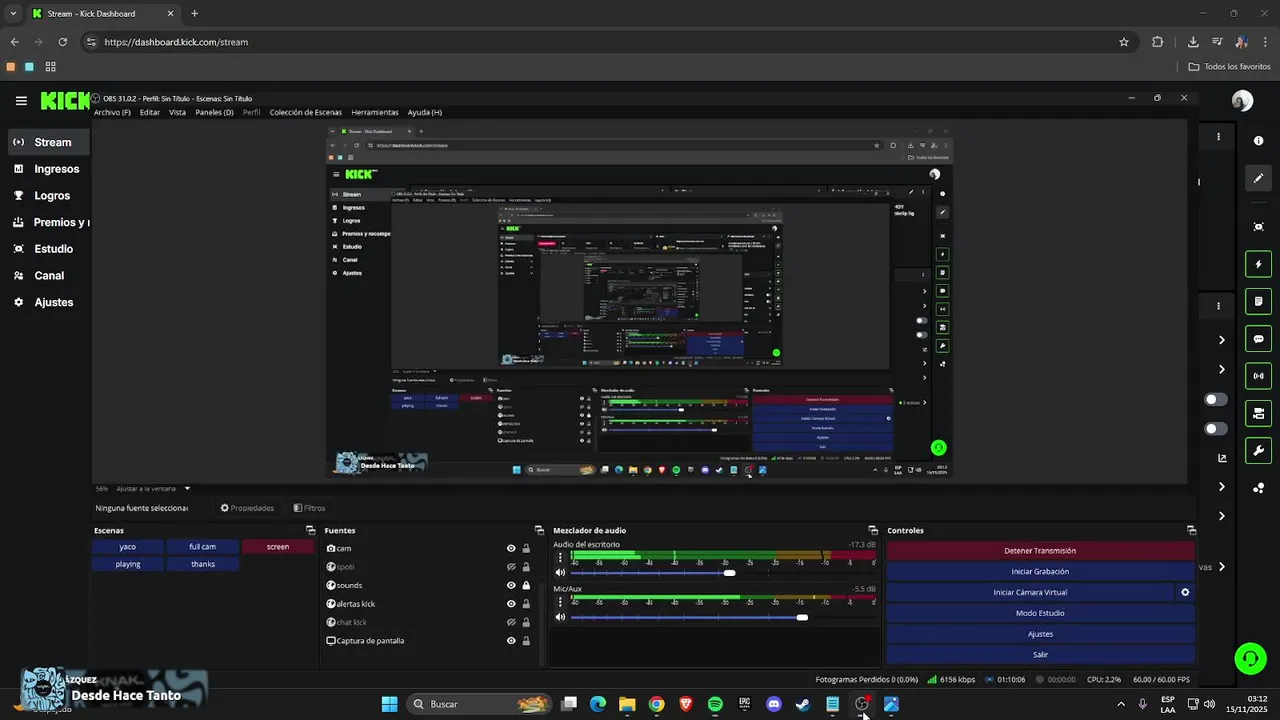Click the three-dots cluster icon in Kick sidebar
This screenshot has width=1280, height=720.
[1258, 488]
